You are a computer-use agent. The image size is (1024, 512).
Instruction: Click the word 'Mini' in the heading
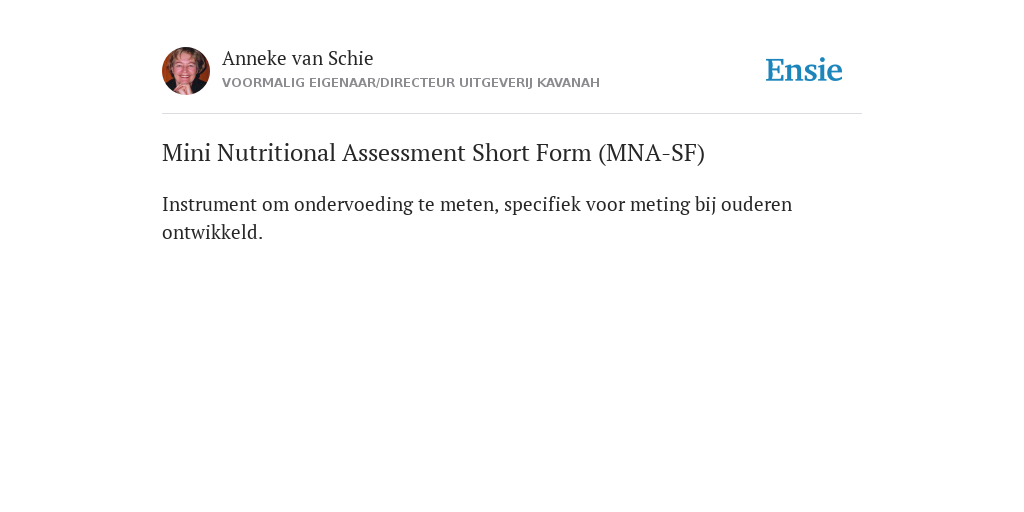pyautogui.click(x=187, y=153)
